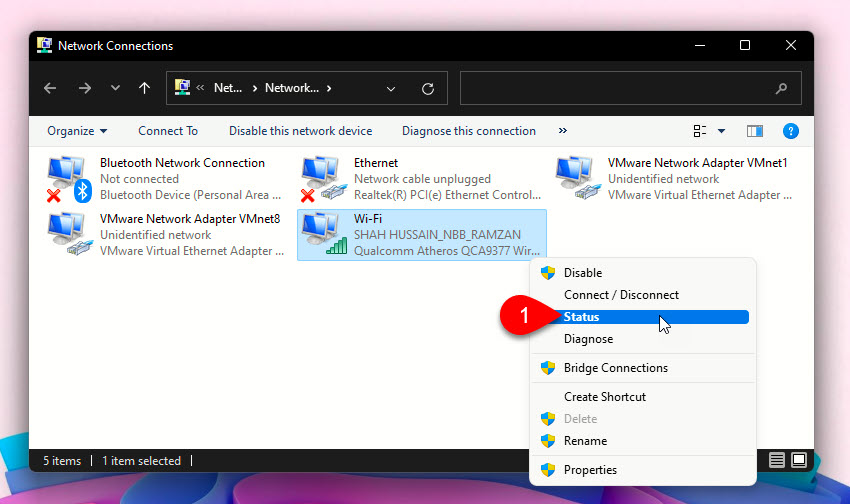Open the blue Help icon

tap(790, 131)
